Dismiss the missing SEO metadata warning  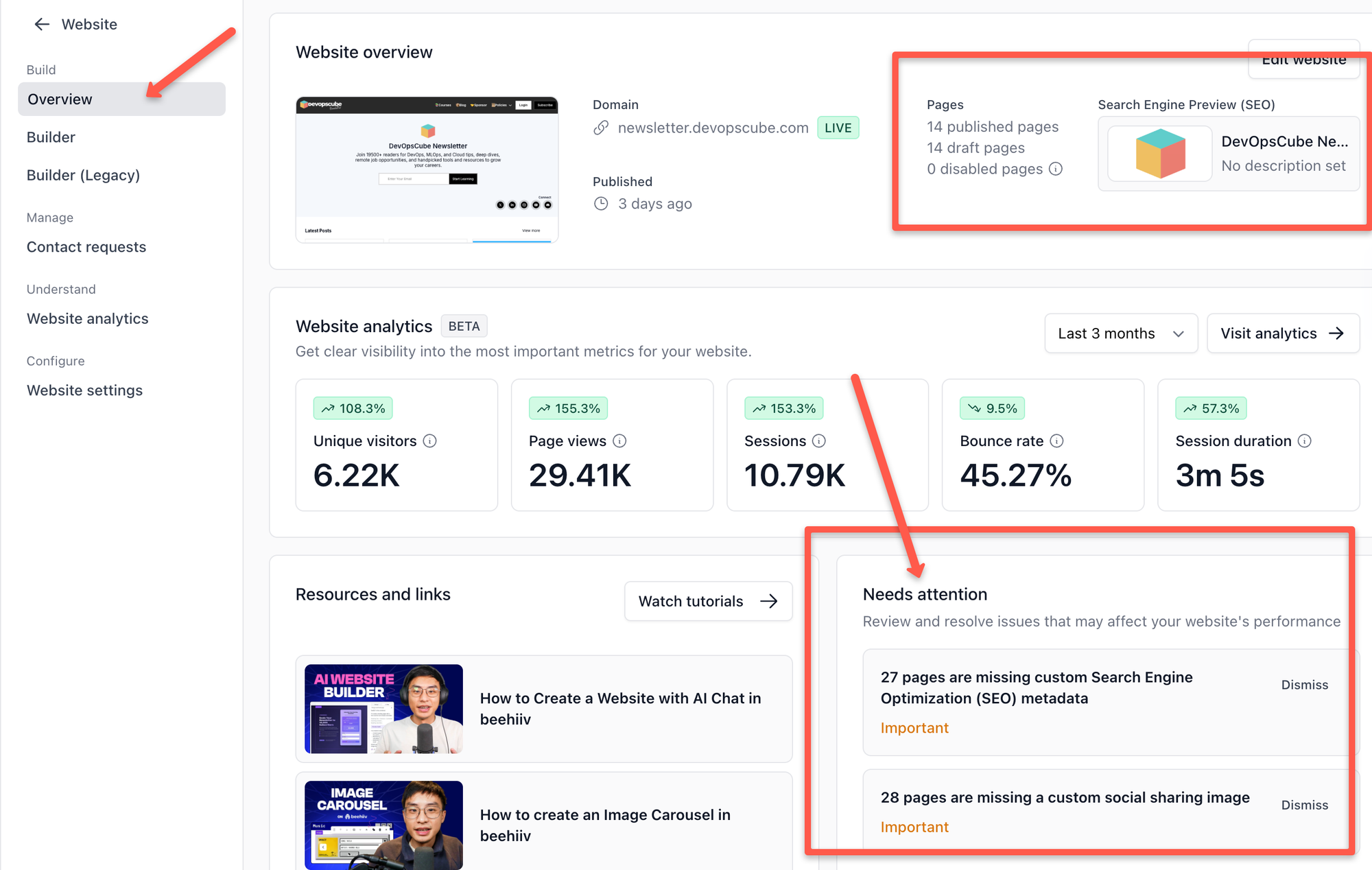[x=1304, y=685]
